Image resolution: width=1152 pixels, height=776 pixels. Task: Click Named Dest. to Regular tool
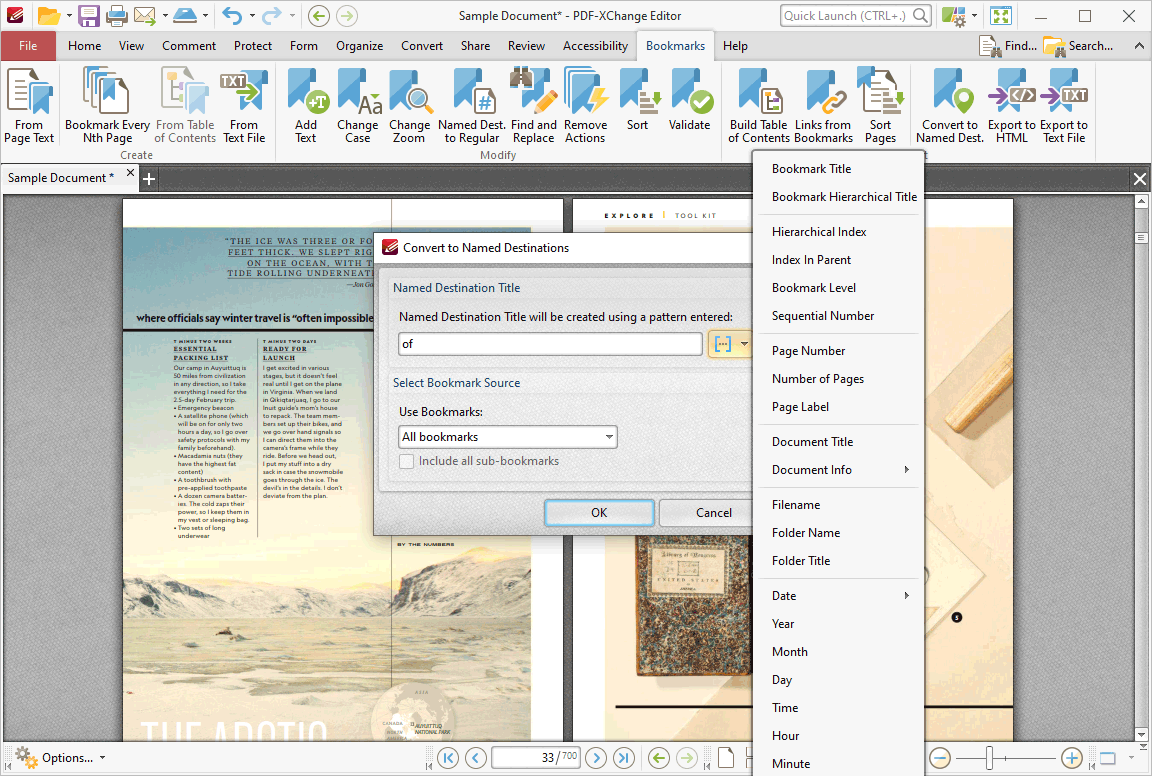(472, 106)
